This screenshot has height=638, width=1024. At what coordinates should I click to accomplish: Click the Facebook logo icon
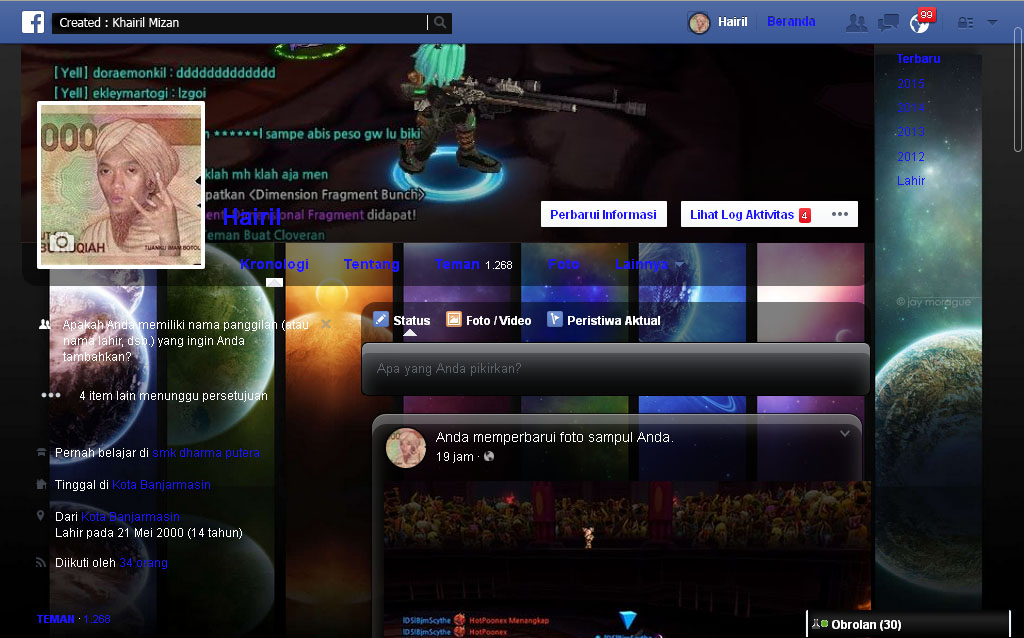tap(33, 22)
